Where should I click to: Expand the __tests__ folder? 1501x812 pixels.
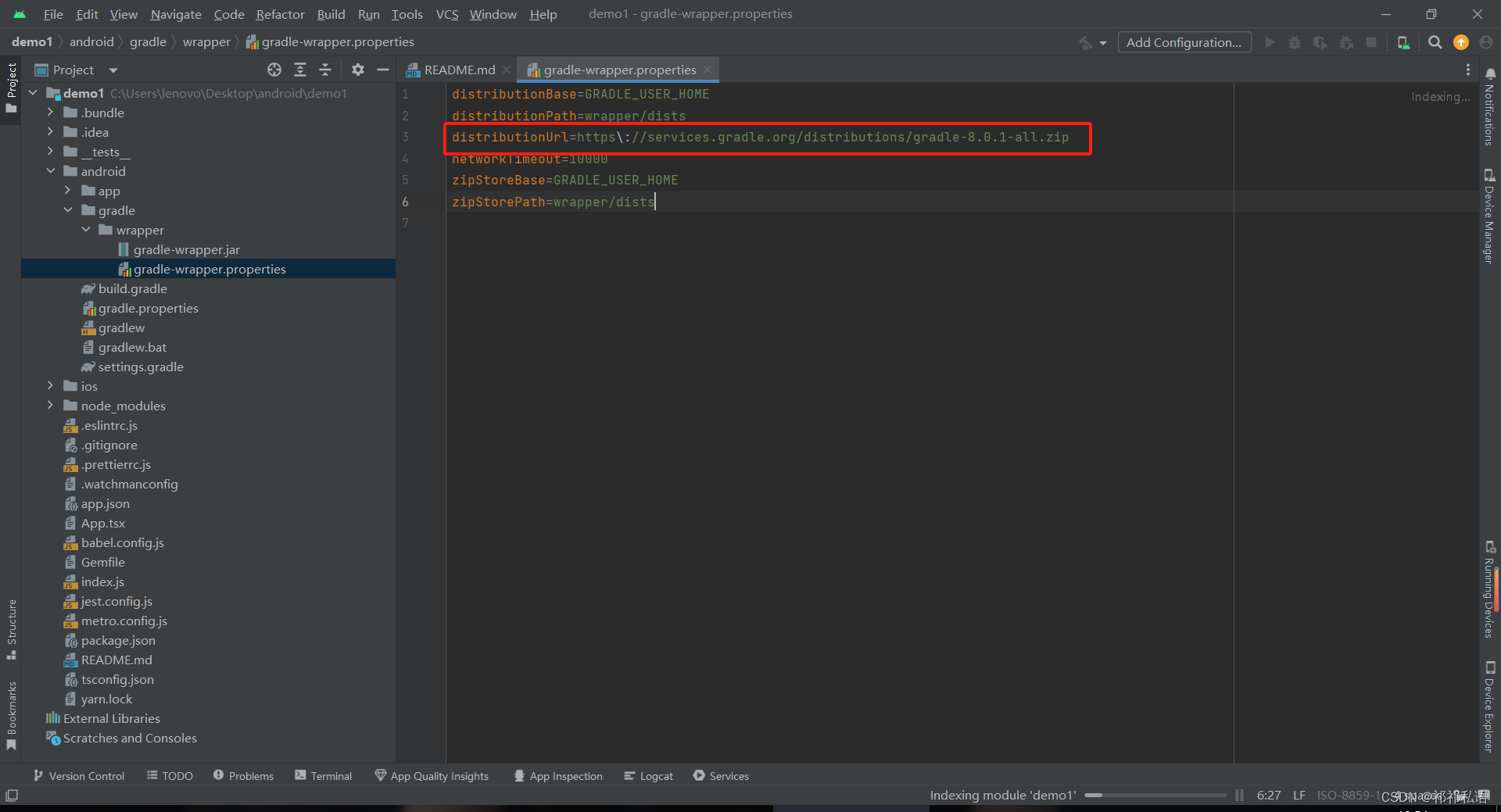coord(51,152)
